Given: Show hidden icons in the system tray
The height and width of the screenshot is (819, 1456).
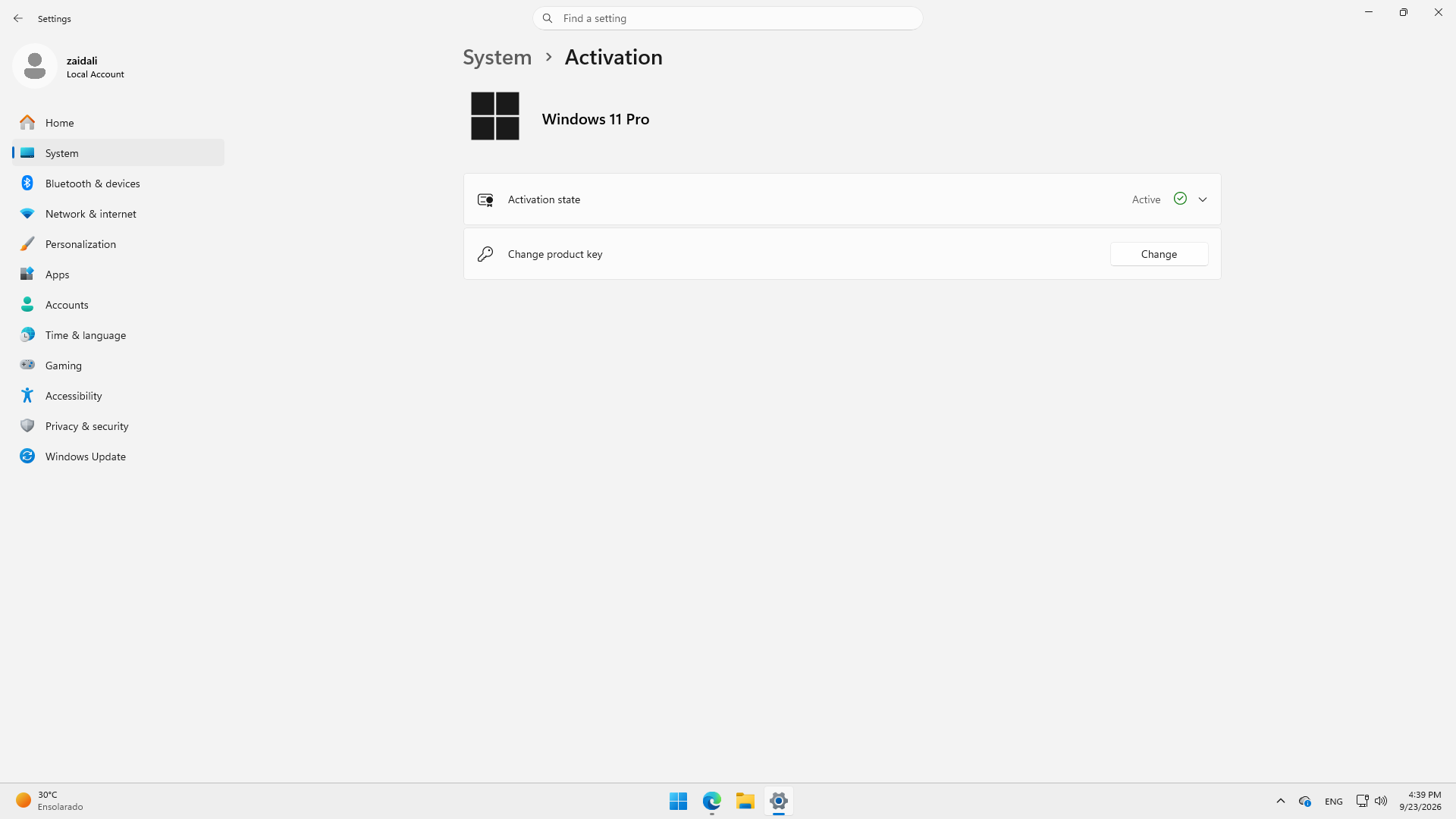Looking at the screenshot, I should click(x=1280, y=801).
